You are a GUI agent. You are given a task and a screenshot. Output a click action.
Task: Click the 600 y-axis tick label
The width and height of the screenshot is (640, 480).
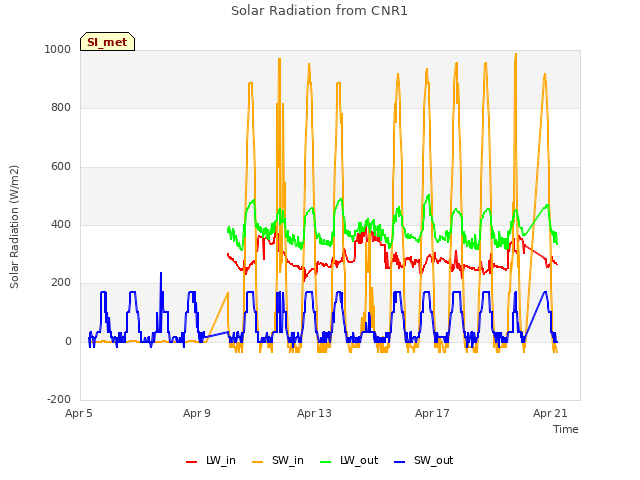point(61,167)
